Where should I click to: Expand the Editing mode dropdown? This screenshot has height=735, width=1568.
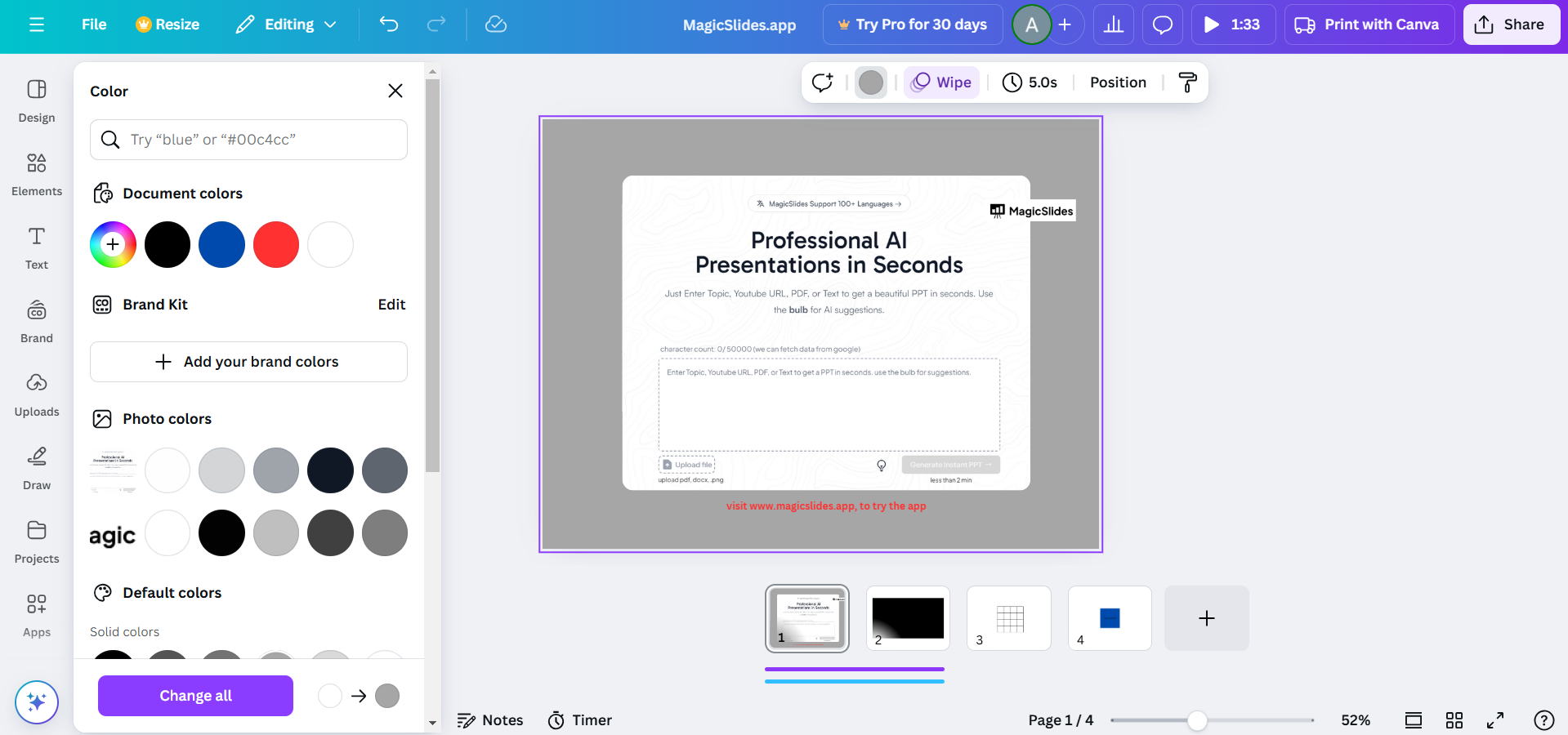click(x=287, y=24)
